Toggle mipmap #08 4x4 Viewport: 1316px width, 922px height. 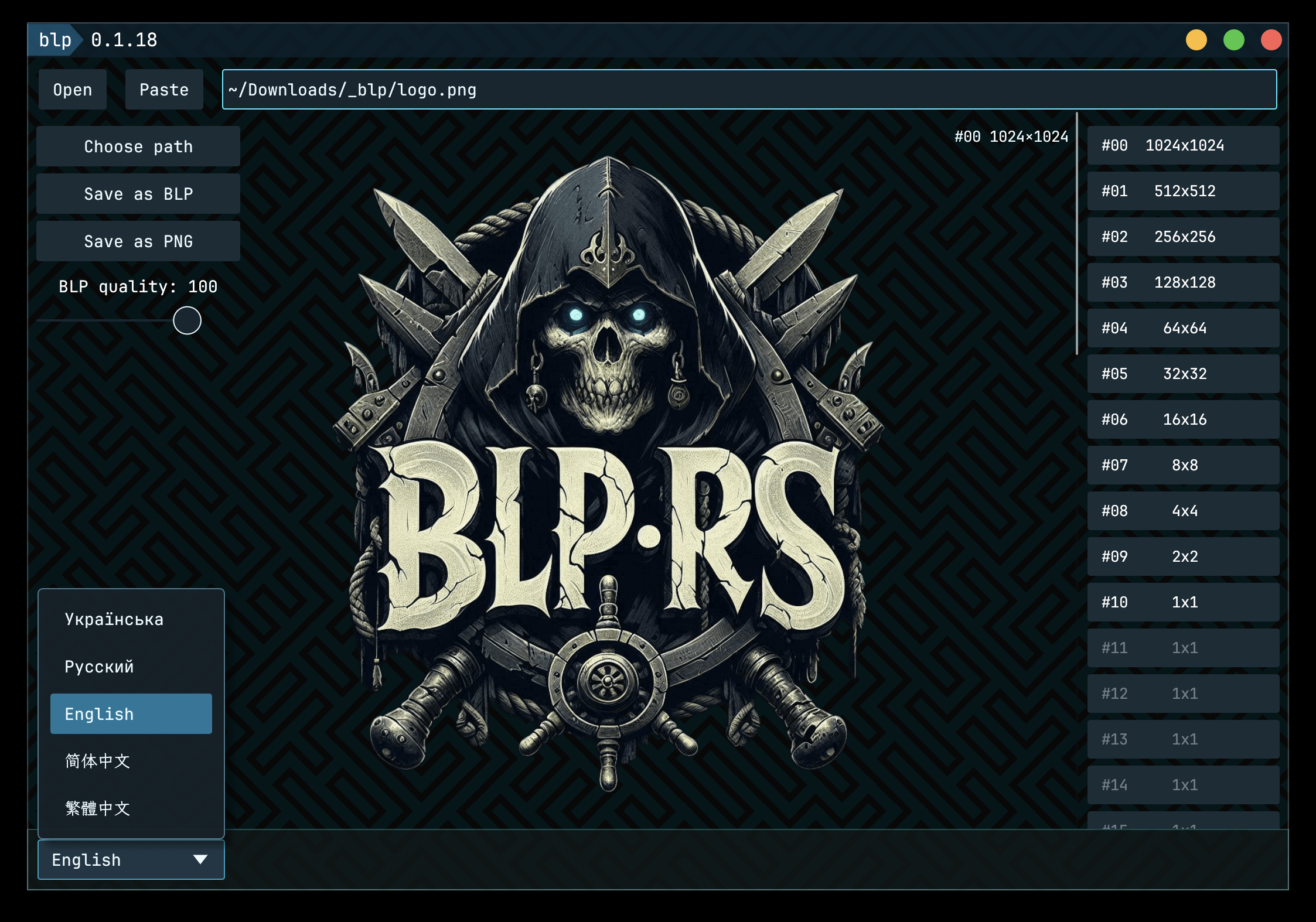tap(1184, 511)
